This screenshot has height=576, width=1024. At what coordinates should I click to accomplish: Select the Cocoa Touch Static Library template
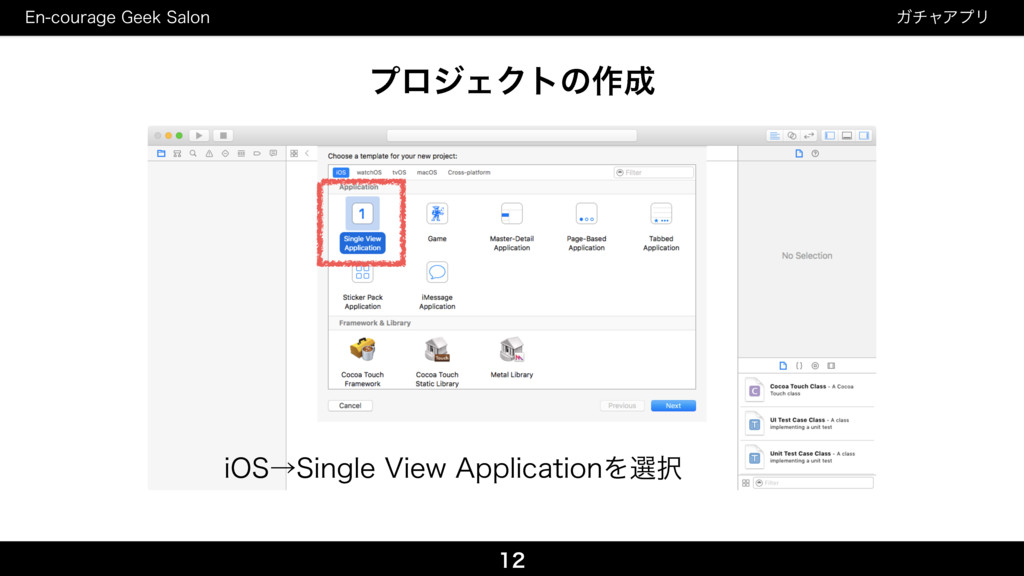click(x=437, y=362)
